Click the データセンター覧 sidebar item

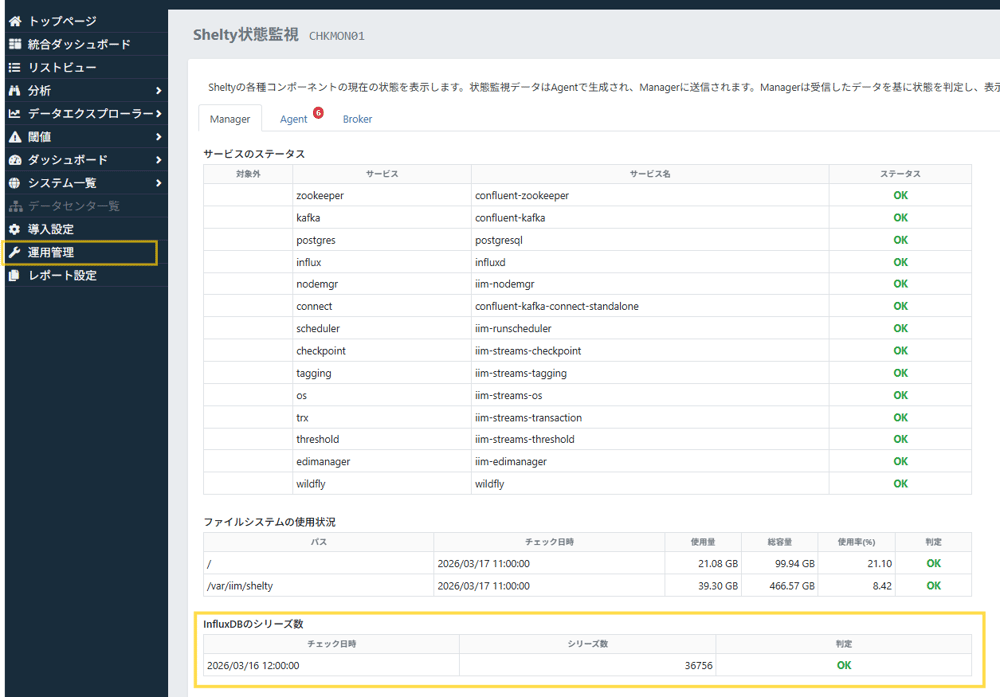click(74, 206)
